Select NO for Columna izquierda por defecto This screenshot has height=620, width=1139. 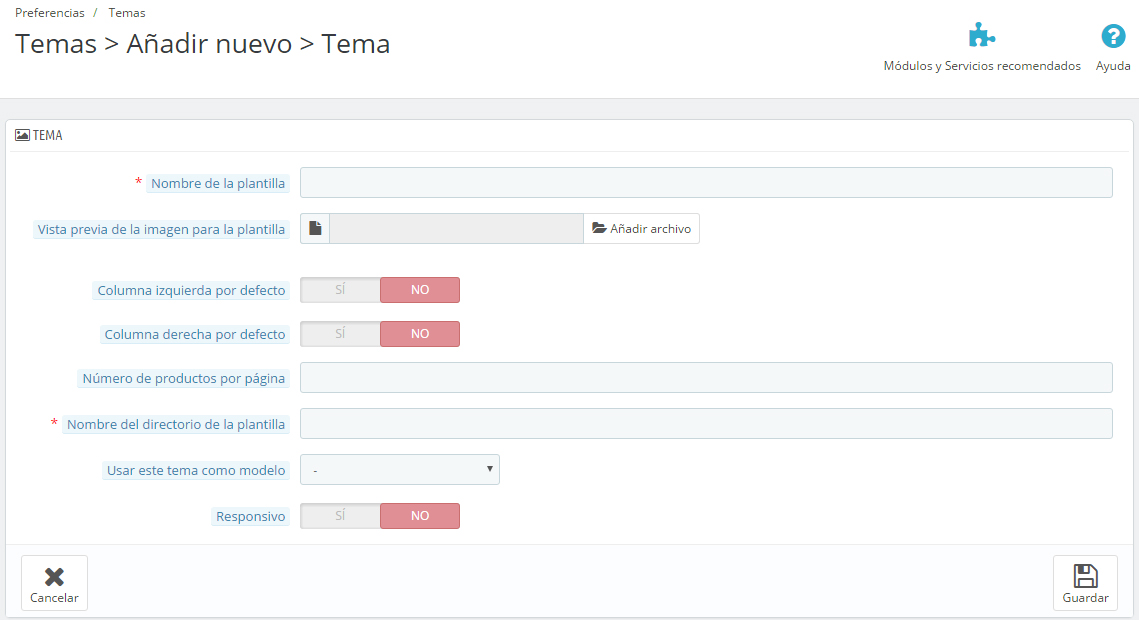pyautogui.click(x=420, y=290)
